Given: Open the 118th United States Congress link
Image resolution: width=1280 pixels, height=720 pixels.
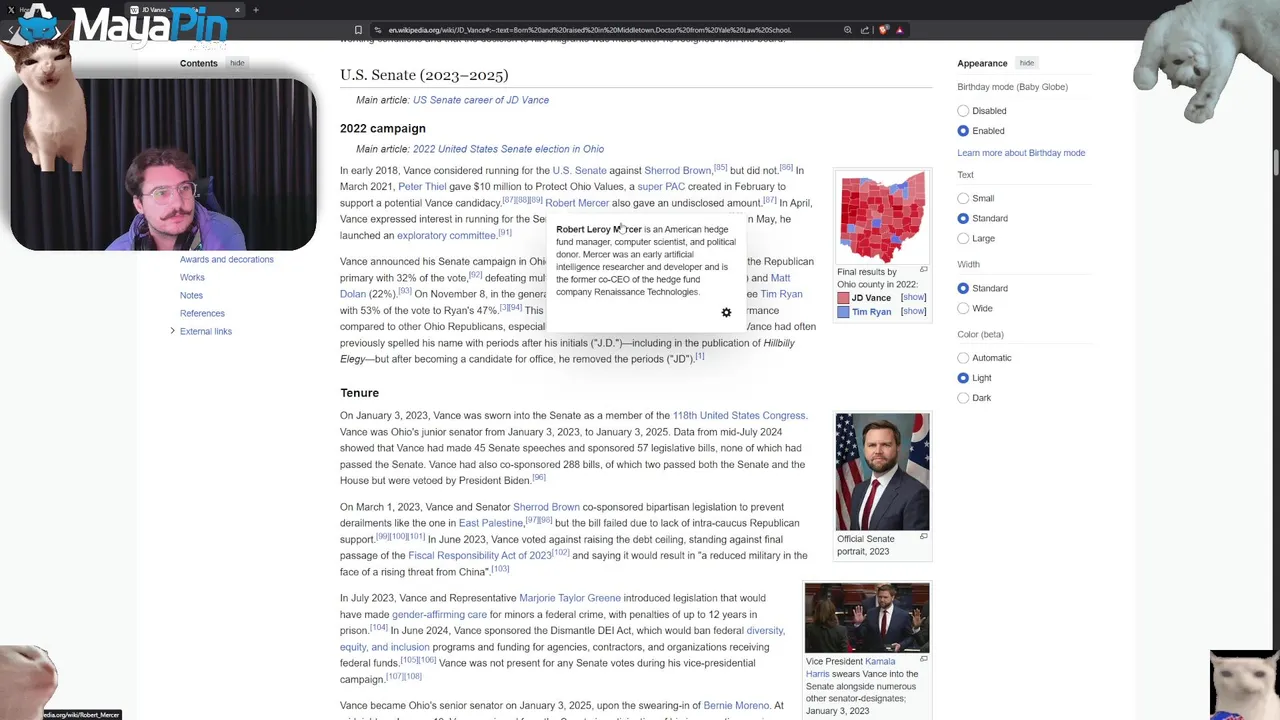Looking at the screenshot, I should (x=739, y=416).
